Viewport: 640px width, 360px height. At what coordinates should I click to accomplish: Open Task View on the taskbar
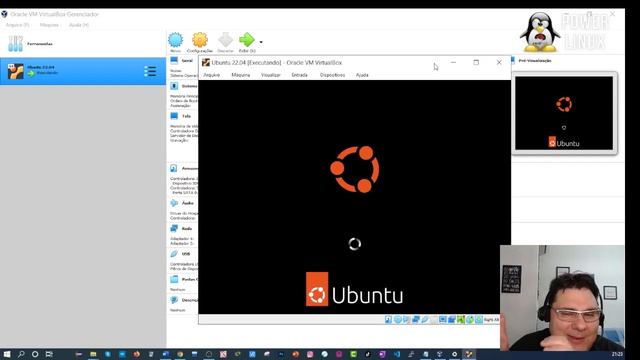click(49, 354)
